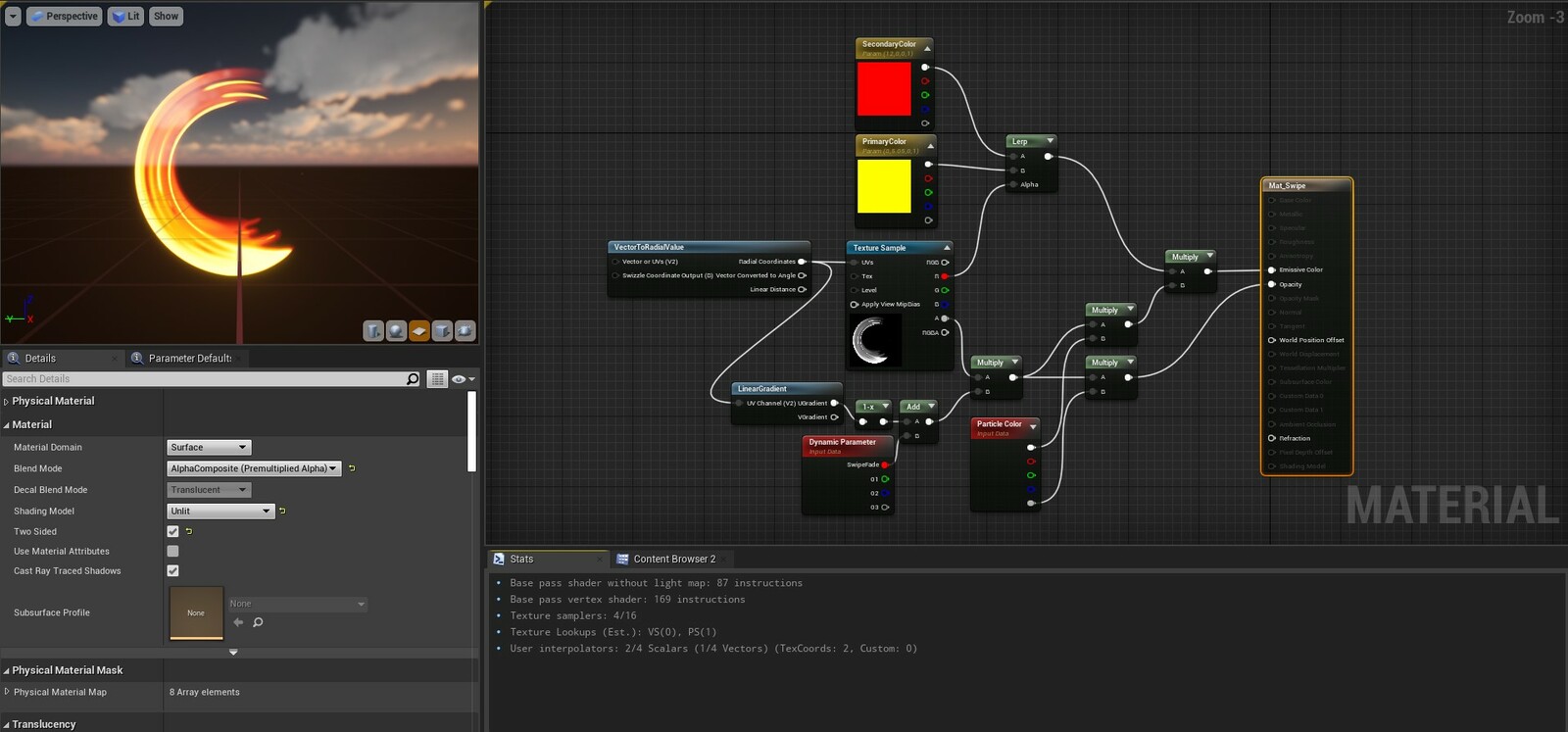This screenshot has width=1568, height=732.
Task: Click the property matrix grid icon
Action: 437,379
